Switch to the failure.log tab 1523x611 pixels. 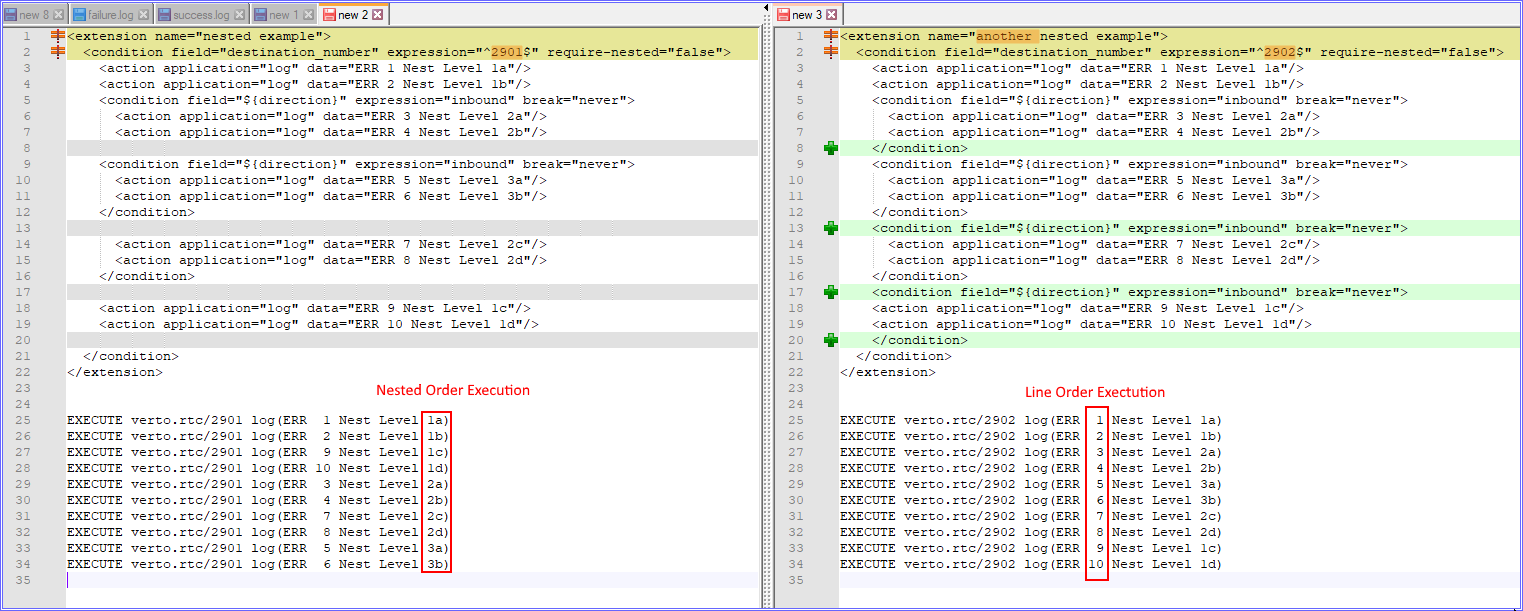(x=109, y=15)
